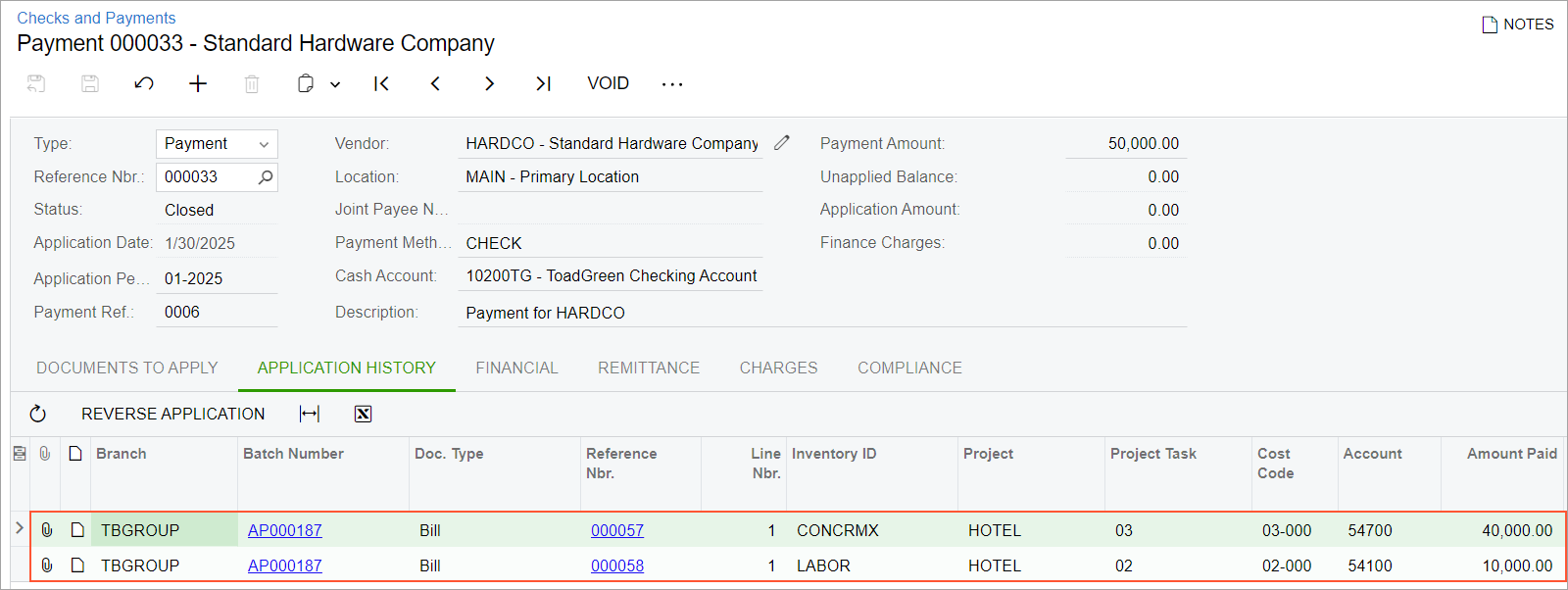The height and width of the screenshot is (590, 1568).
Task: Switch to Documents to Apply tab
Action: [x=127, y=368]
